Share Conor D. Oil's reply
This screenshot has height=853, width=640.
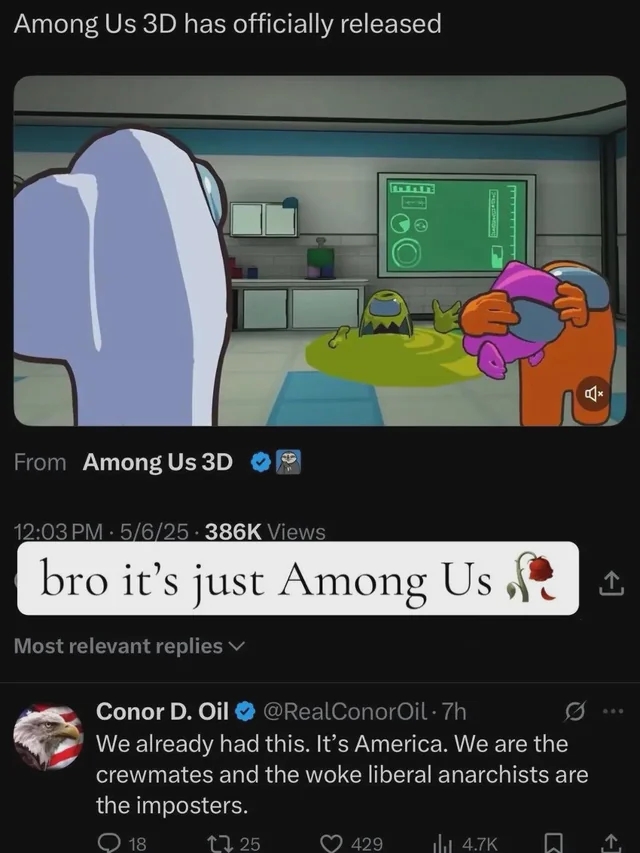610,843
